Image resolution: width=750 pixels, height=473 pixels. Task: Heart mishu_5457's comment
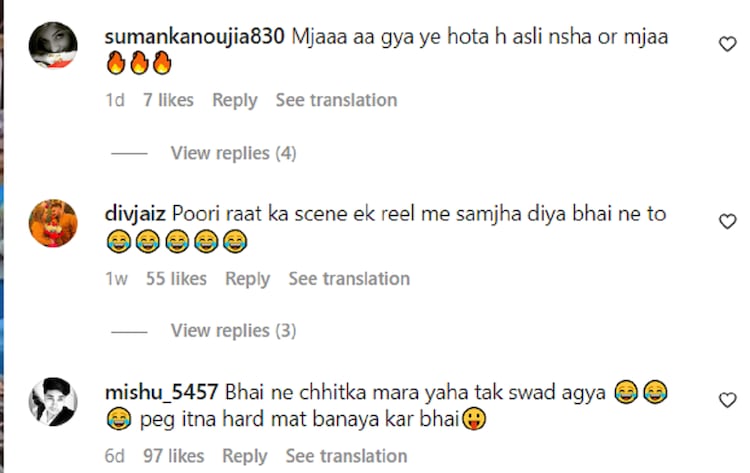728,400
